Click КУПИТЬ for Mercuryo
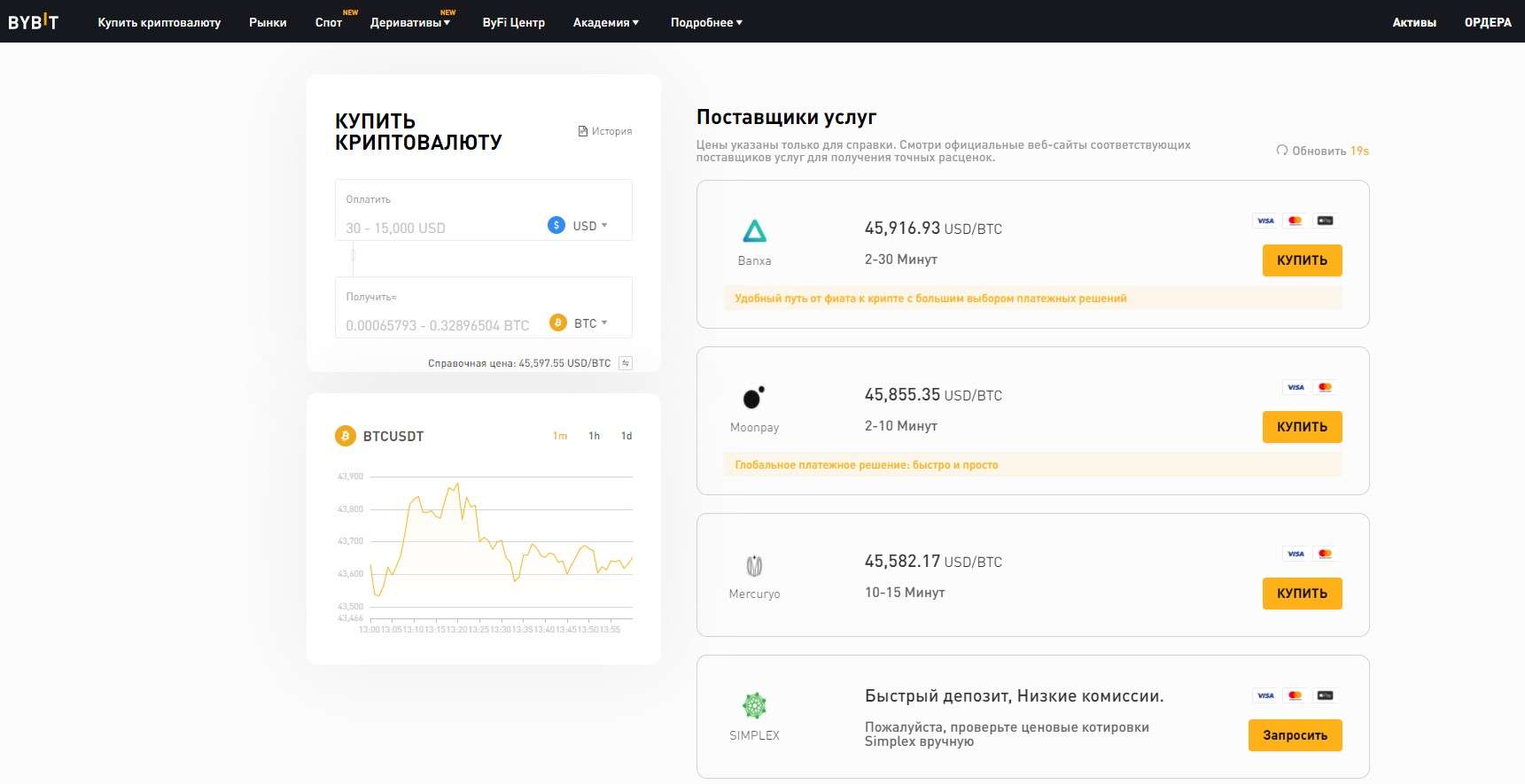The width and height of the screenshot is (1525, 784). point(1302,594)
